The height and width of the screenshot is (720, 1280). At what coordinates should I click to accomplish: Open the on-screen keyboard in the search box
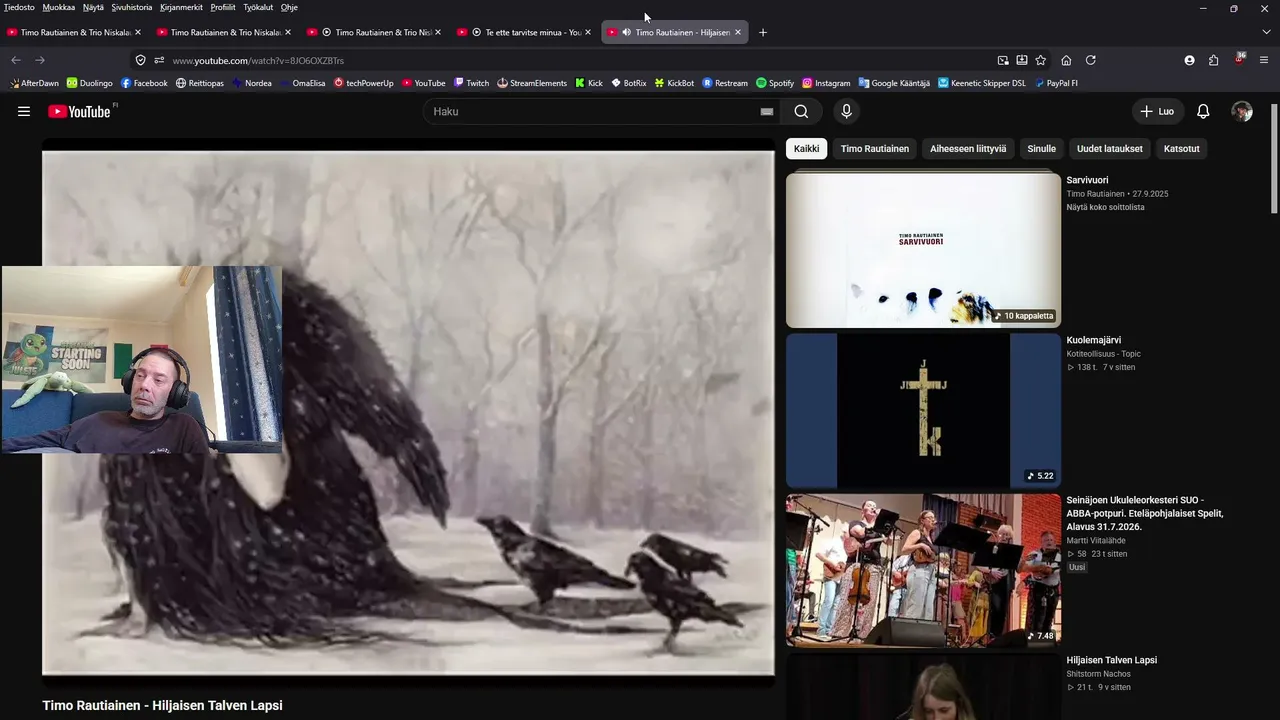(x=767, y=112)
